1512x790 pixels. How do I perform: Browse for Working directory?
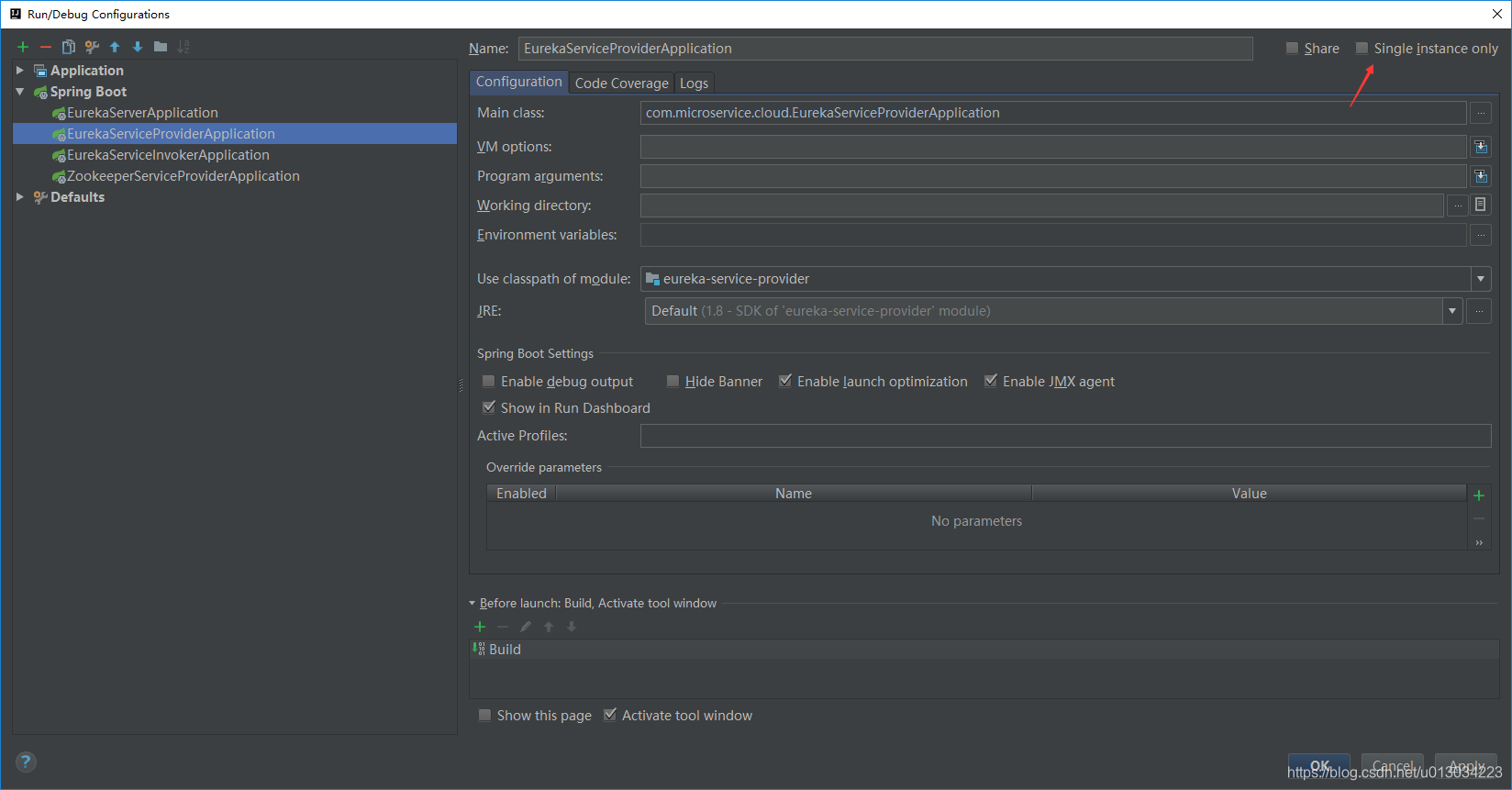(1458, 206)
